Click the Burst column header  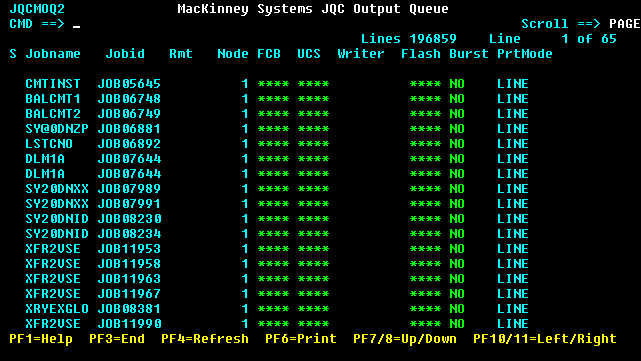[x=469, y=54]
